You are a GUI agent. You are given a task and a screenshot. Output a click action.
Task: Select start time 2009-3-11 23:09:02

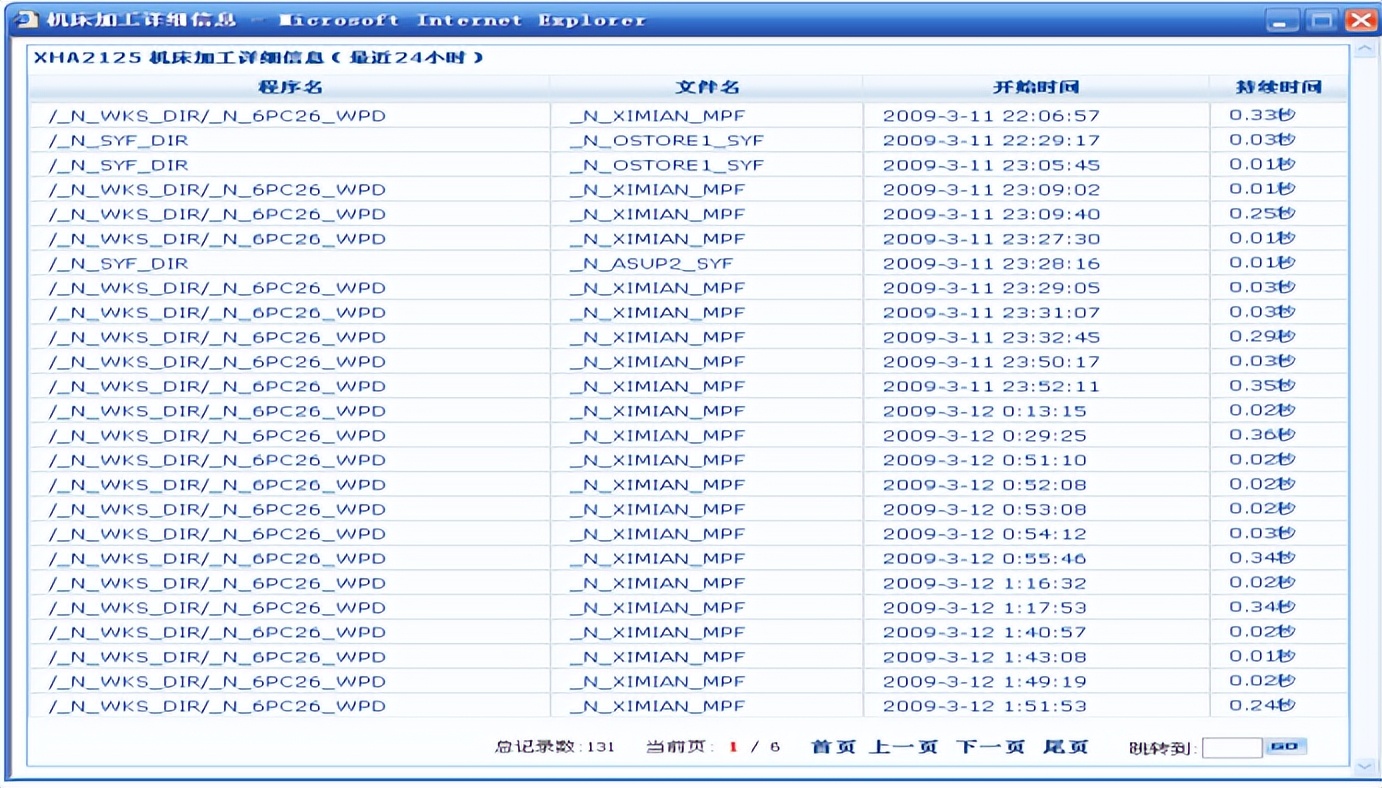pos(991,190)
